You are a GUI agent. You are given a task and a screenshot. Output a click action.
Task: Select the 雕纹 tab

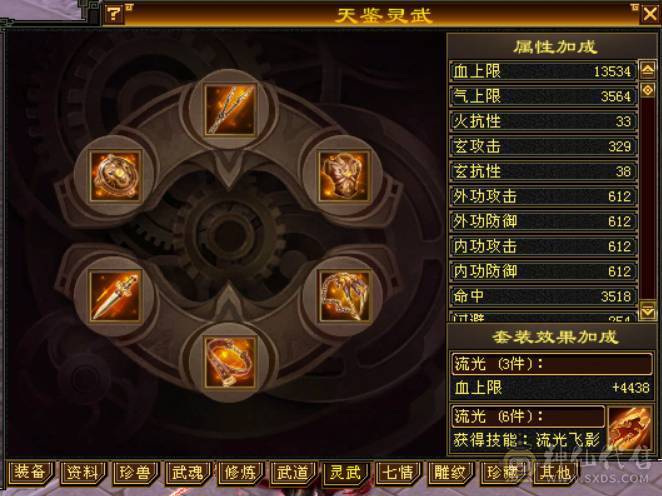[x=450, y=472]
